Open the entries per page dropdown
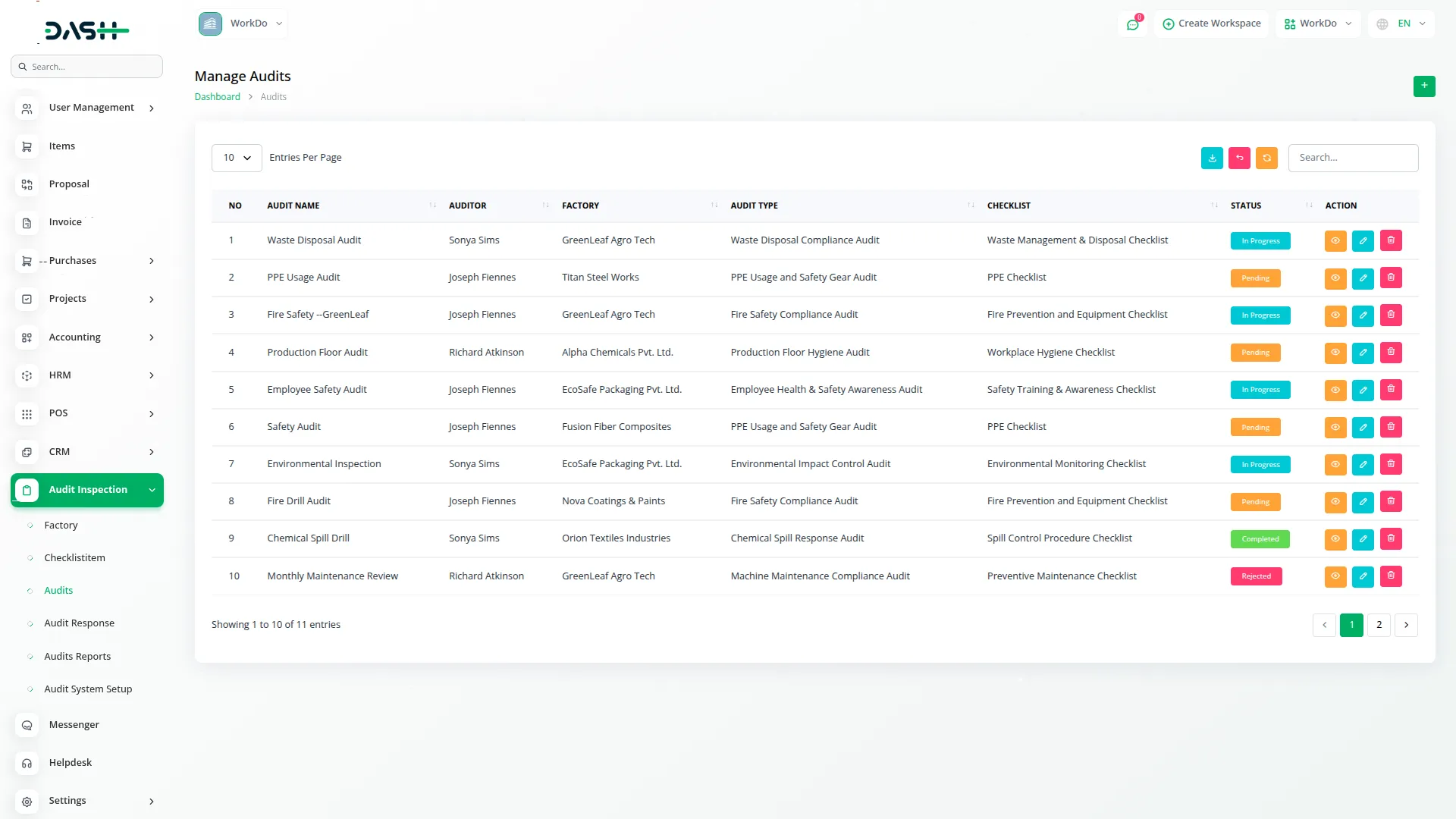 pos(237,158)
